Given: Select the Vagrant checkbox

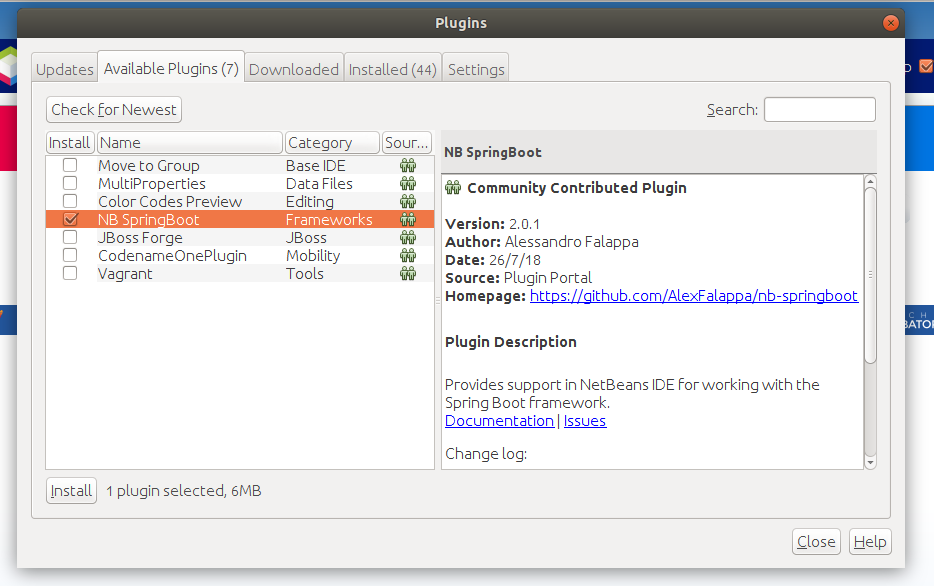Looking at the screenshot, I should 69,273.
